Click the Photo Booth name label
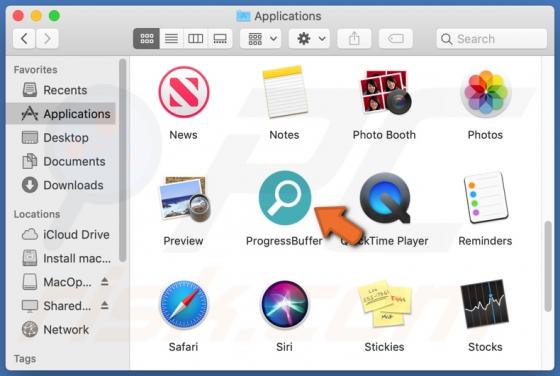560x376 pixels. (x=384, y=135)
